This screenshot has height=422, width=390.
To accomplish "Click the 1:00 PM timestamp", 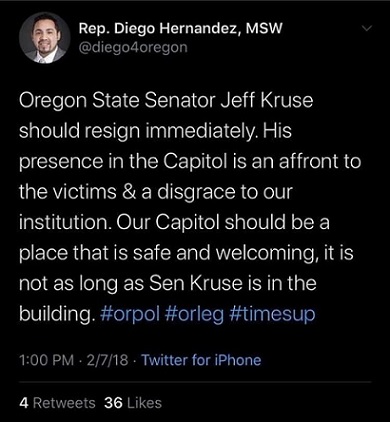I will coord(47,360).
